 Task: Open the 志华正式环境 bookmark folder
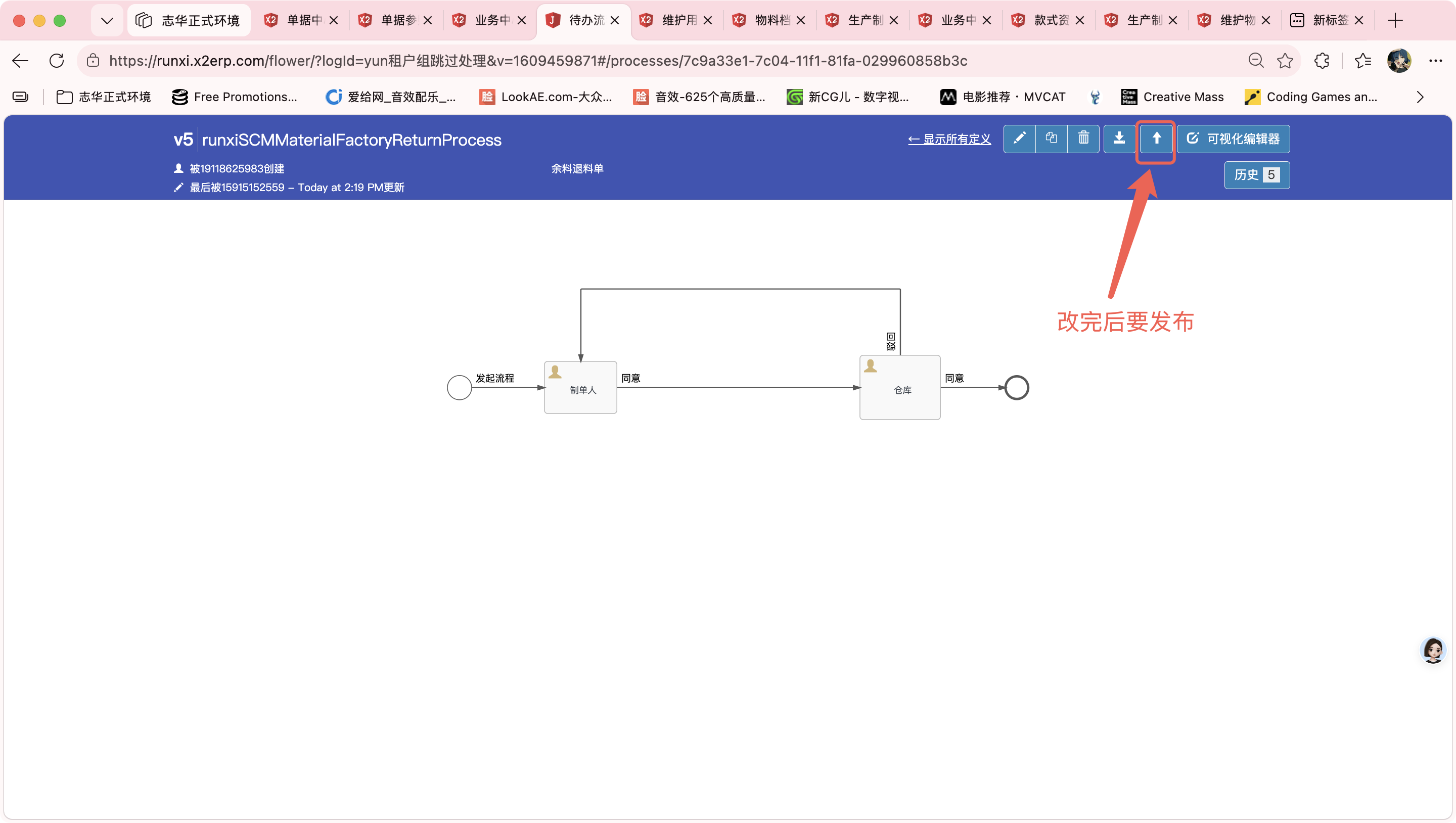[104, 97]
